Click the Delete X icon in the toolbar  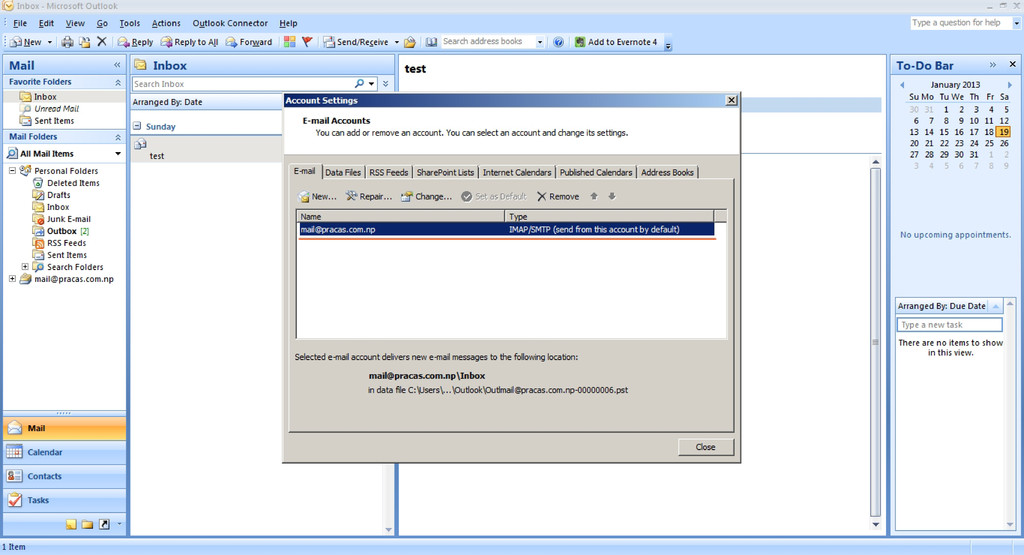(x=102, y=42)
